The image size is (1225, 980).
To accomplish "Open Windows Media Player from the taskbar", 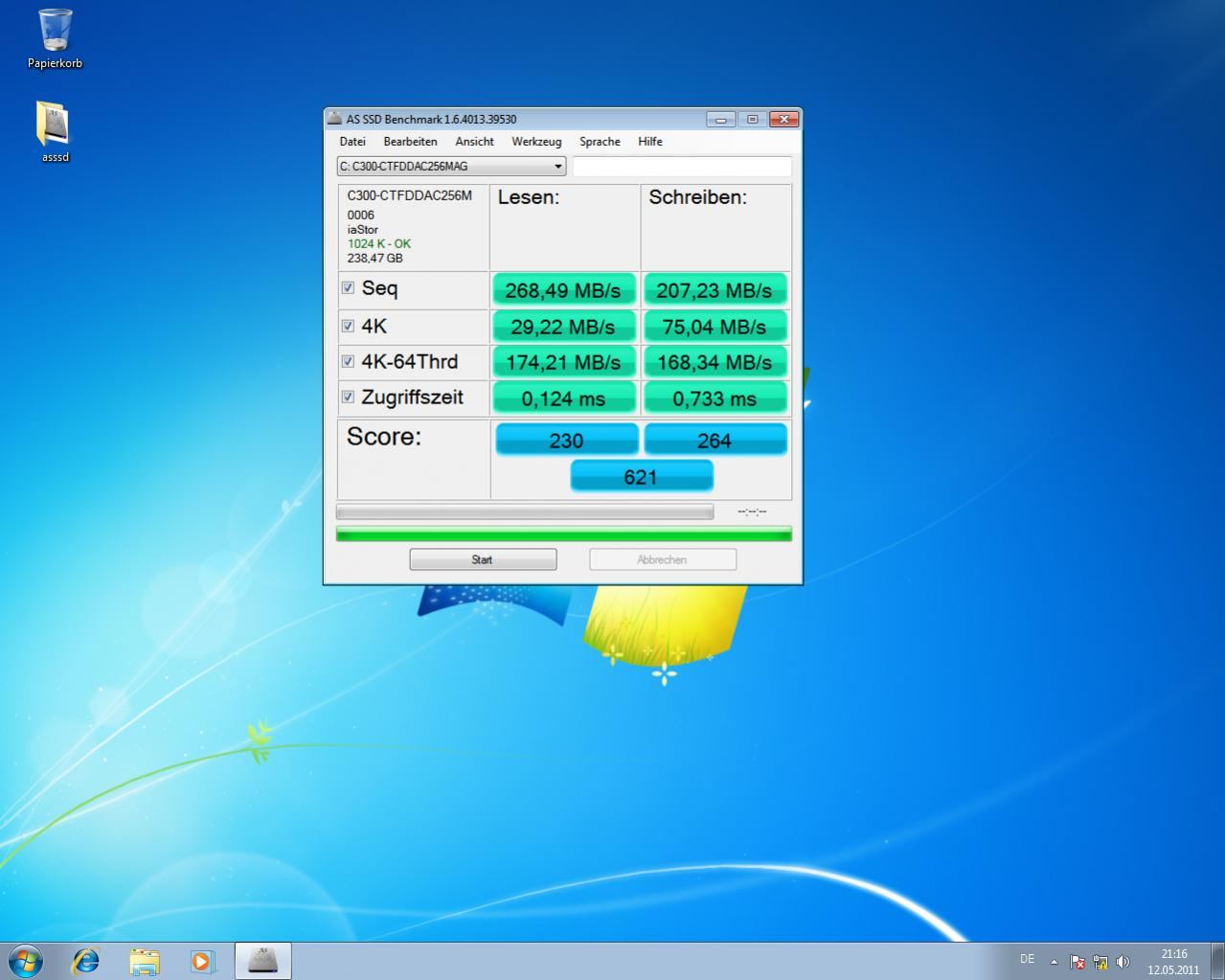I will tap(202, 960).
